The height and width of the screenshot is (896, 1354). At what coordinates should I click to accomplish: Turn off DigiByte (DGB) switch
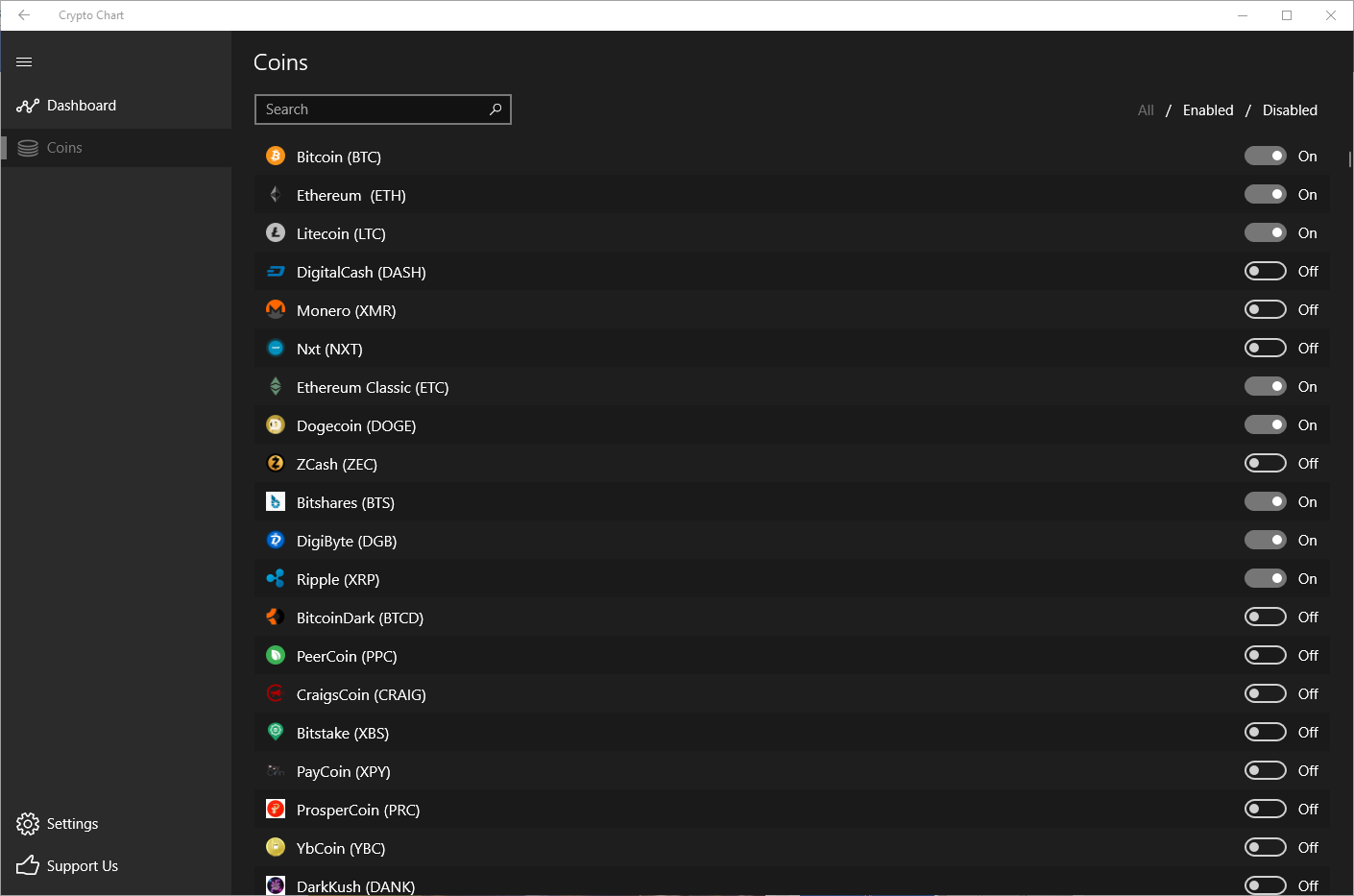point(1266,540)
